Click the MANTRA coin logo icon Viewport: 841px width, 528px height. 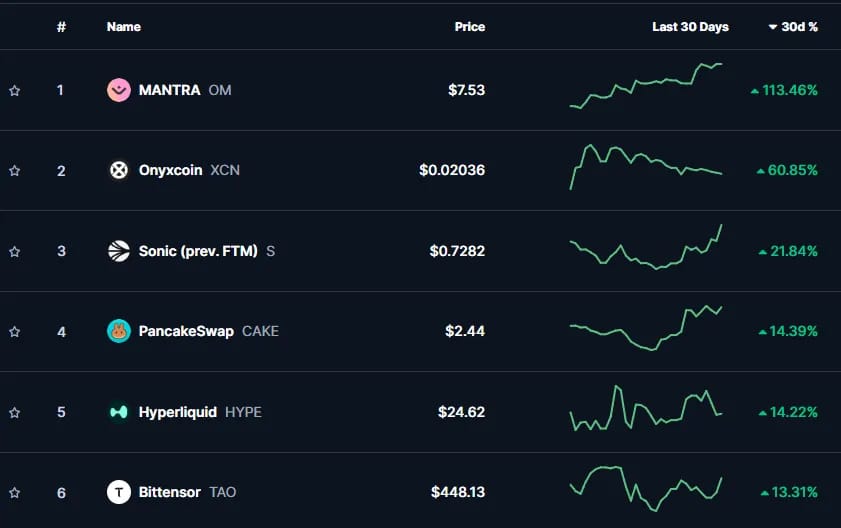click(x=119, y=90)
